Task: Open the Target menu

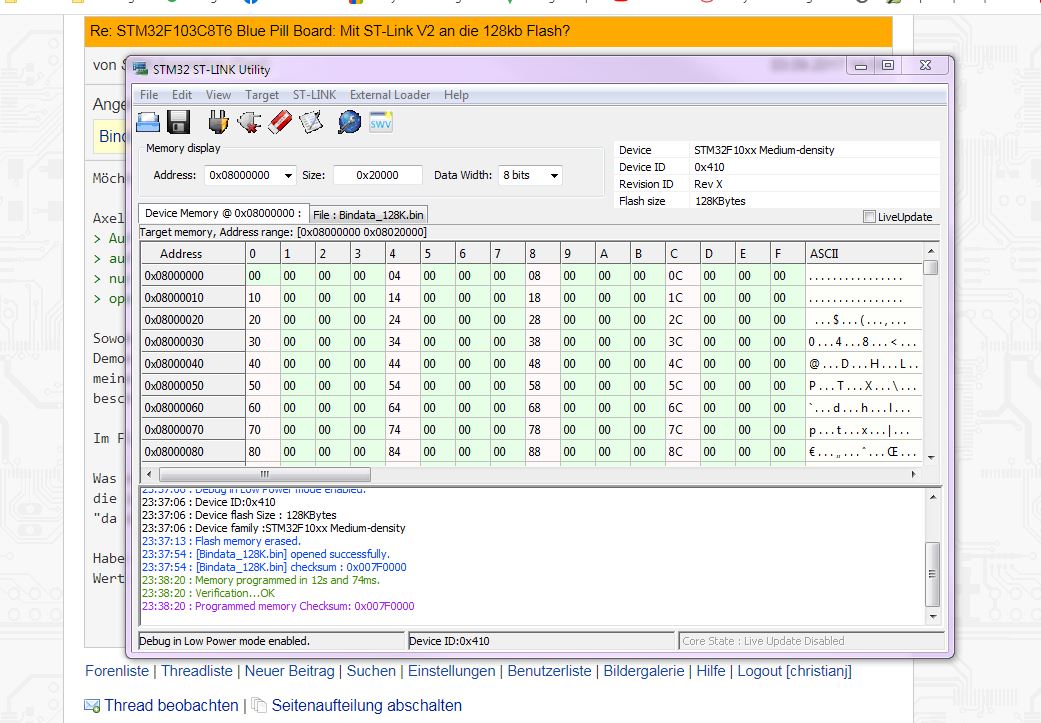Action: (262, 95)
